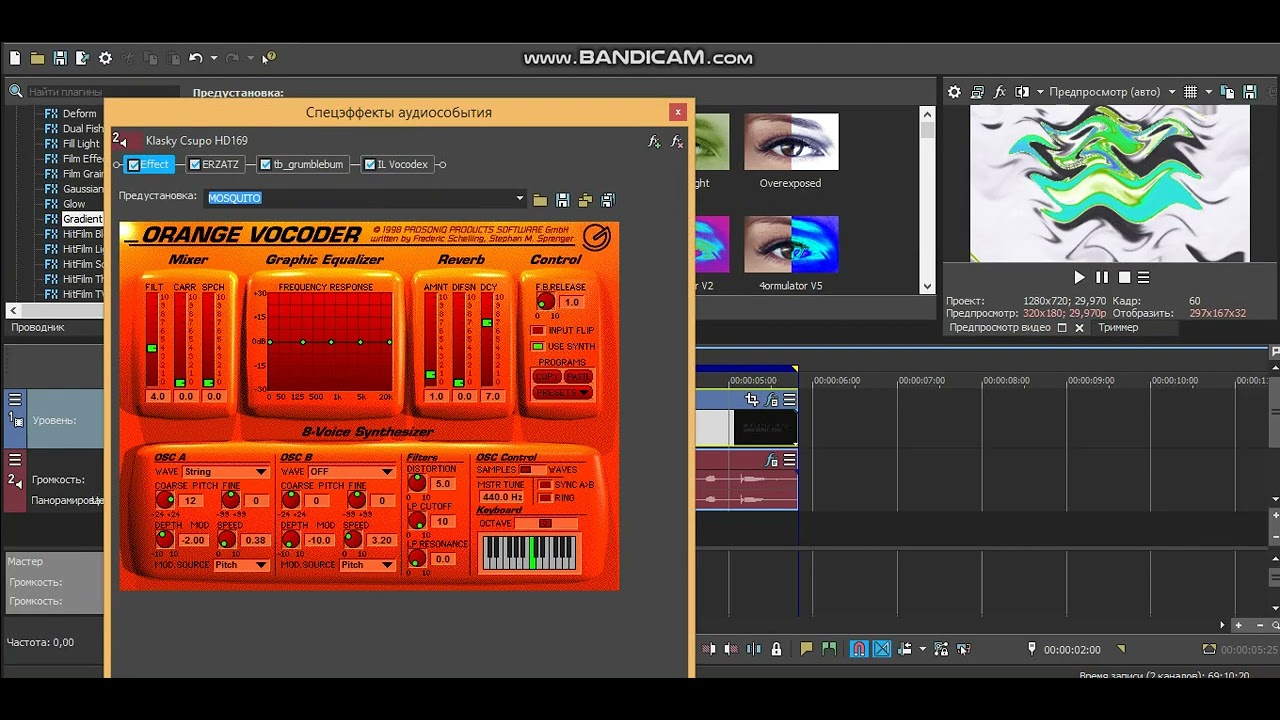The width and height of the screenshot is (1280, 720).
Task: Play the video preview
Action: 1079,277
